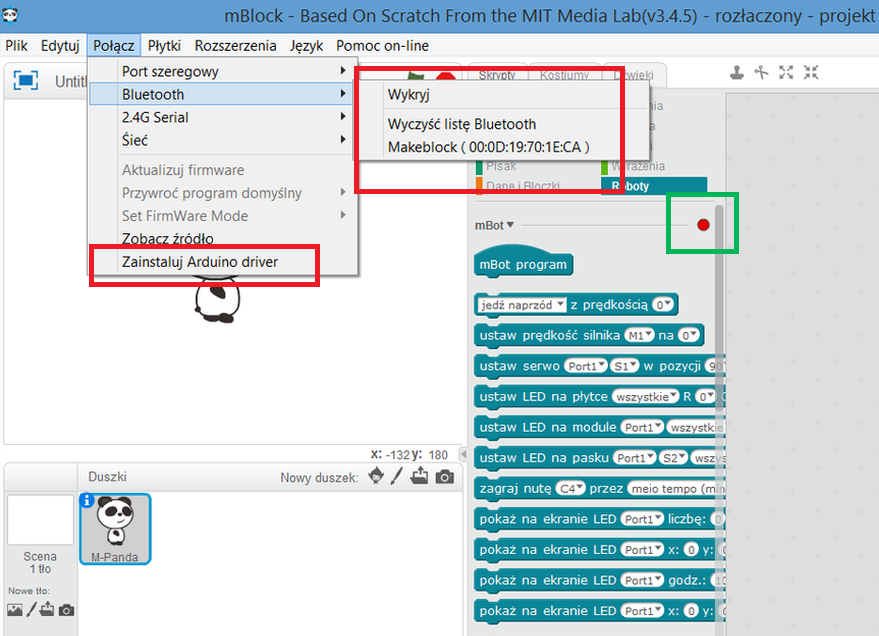
Task: Collapse the stage with the small arrow
Action: pos(463,453)
